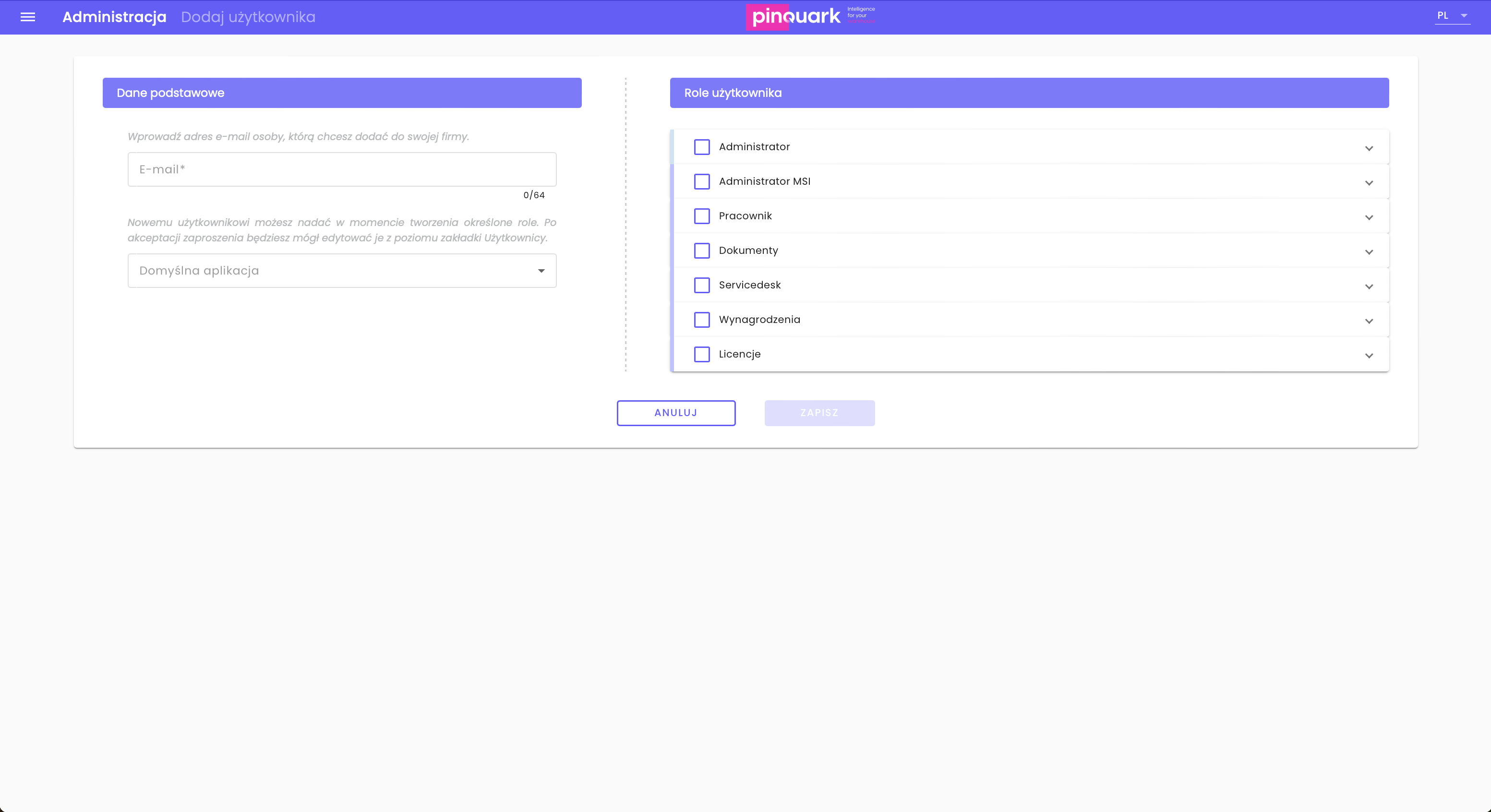Click the Dodaj użytkownika breadcrumb
Image resolution: width=1491 pixels, height=812 pixels.
(x=248, y=17)
